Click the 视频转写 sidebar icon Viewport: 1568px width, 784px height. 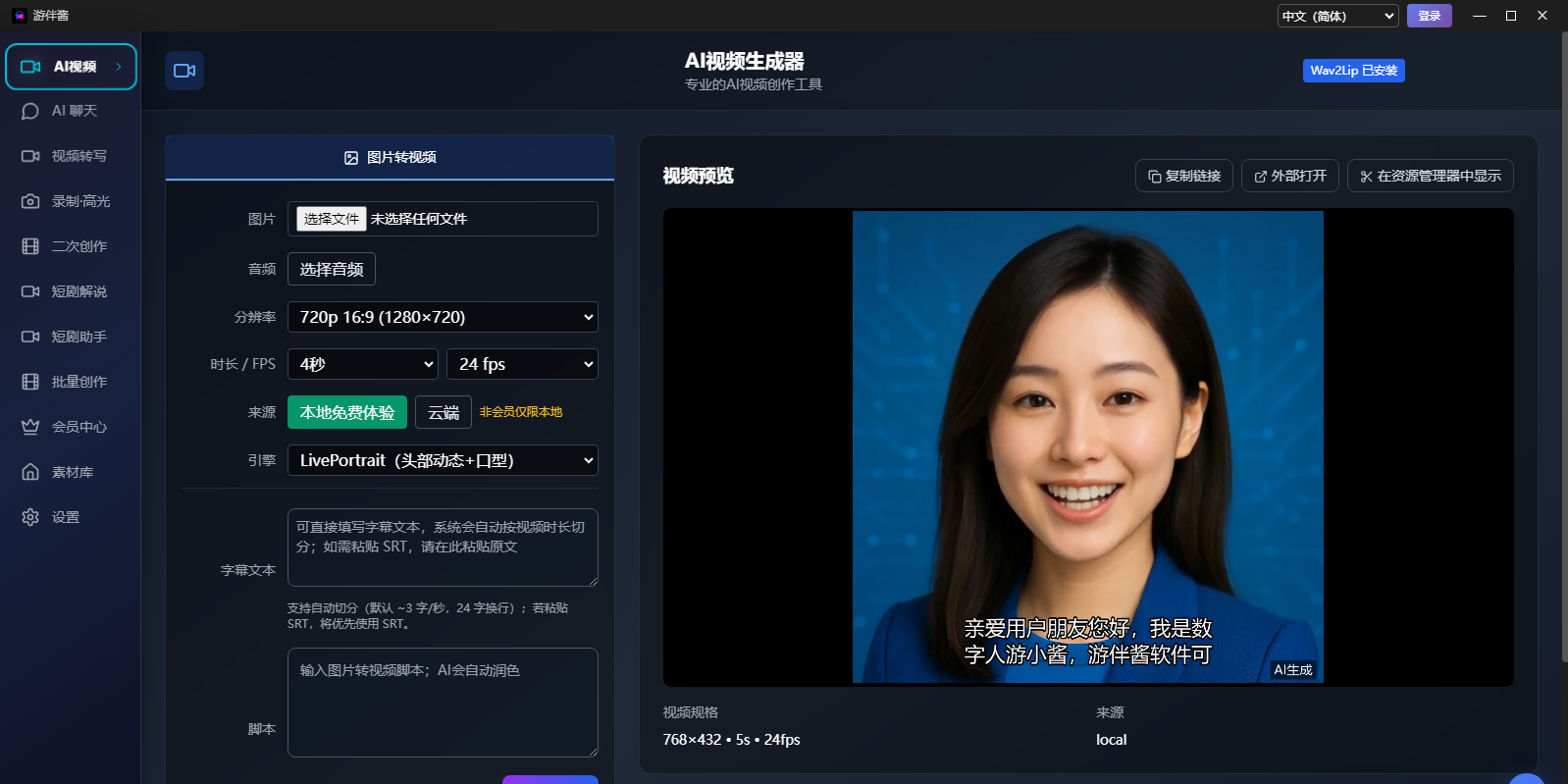[30, 156]
